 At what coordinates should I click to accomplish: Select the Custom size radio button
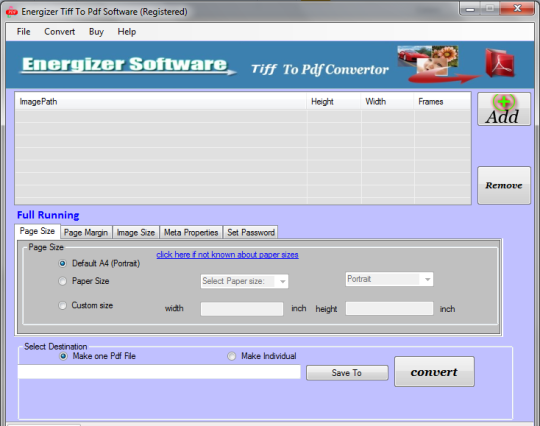62,305
